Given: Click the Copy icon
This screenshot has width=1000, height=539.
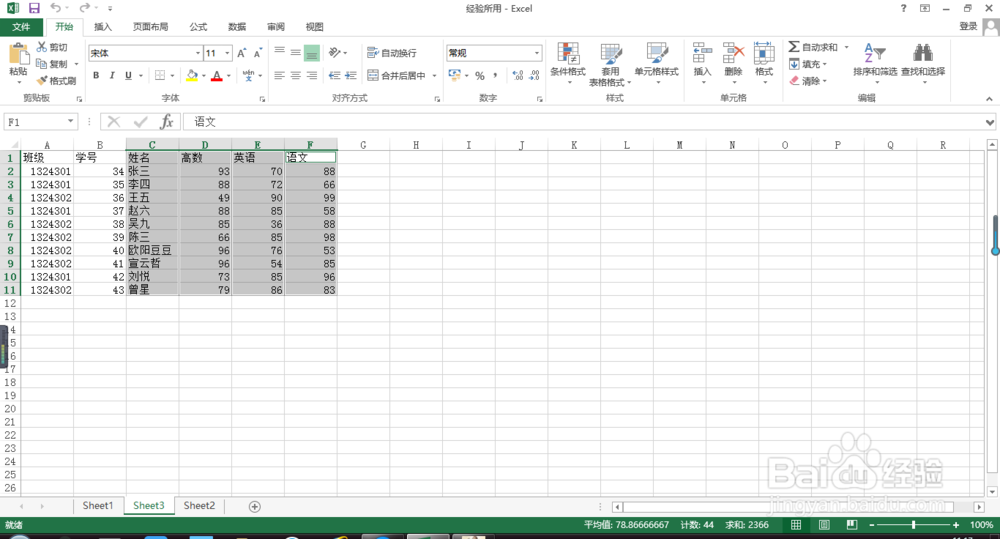Looking at the screenshot, I should tap(41, 64).
